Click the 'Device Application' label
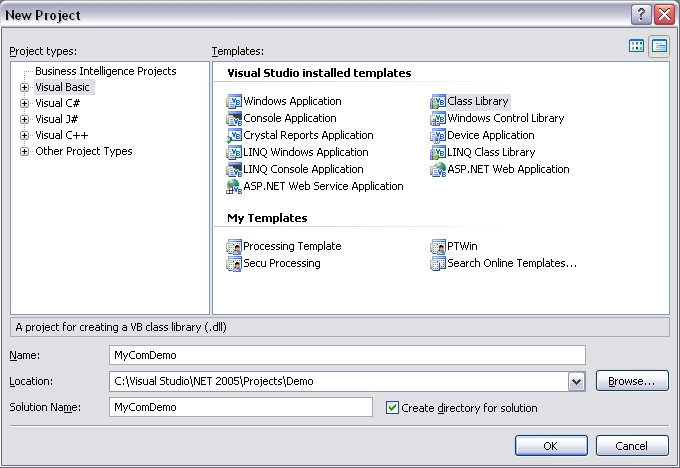Image resolution: width=680 pixels, height=468 pixels. tap(491, 135)
